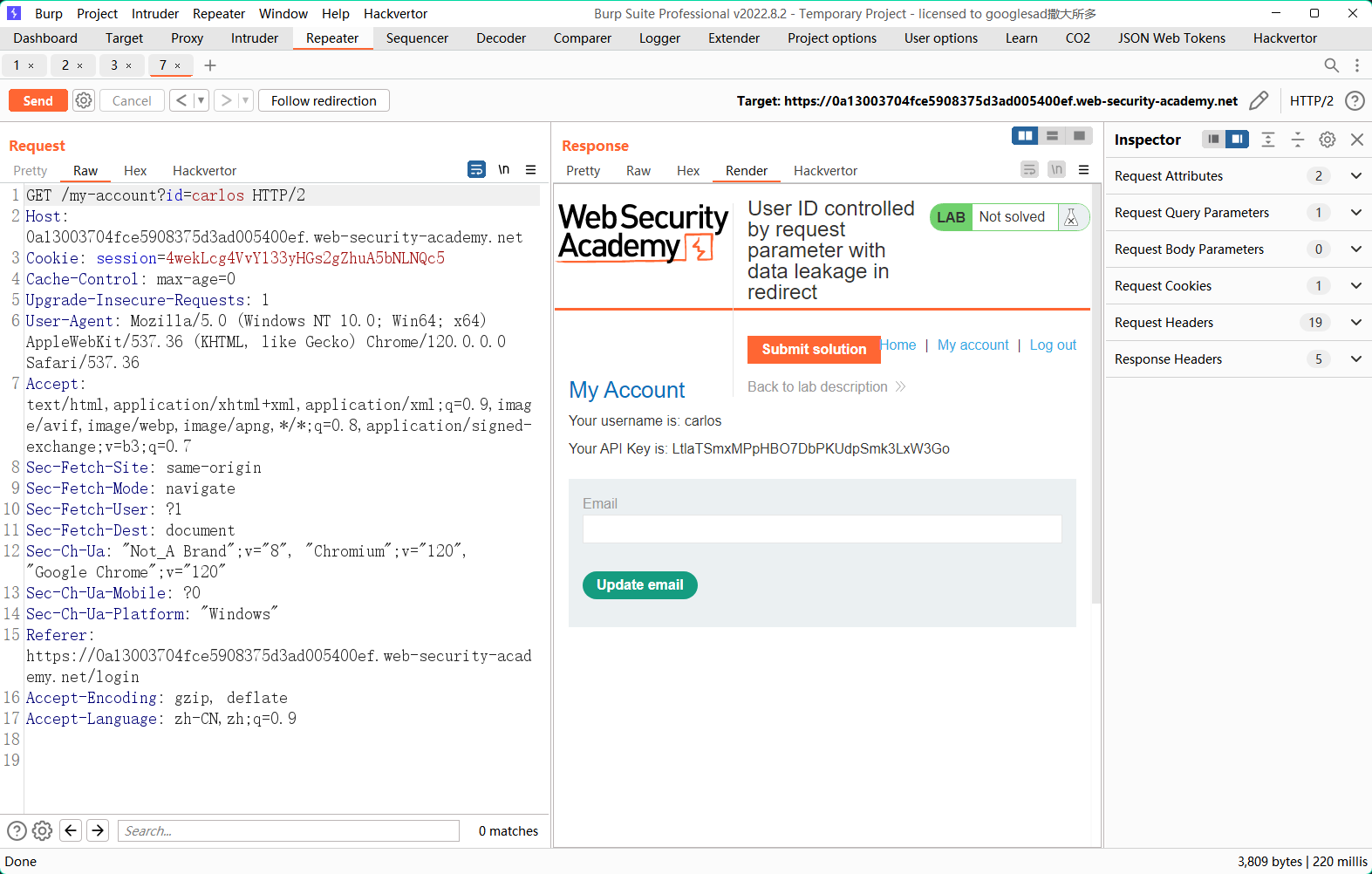The height and width of the screenshot is (874, 1372).
Task: Toggle non-printable characters in the response
Action: [1057, 169]
